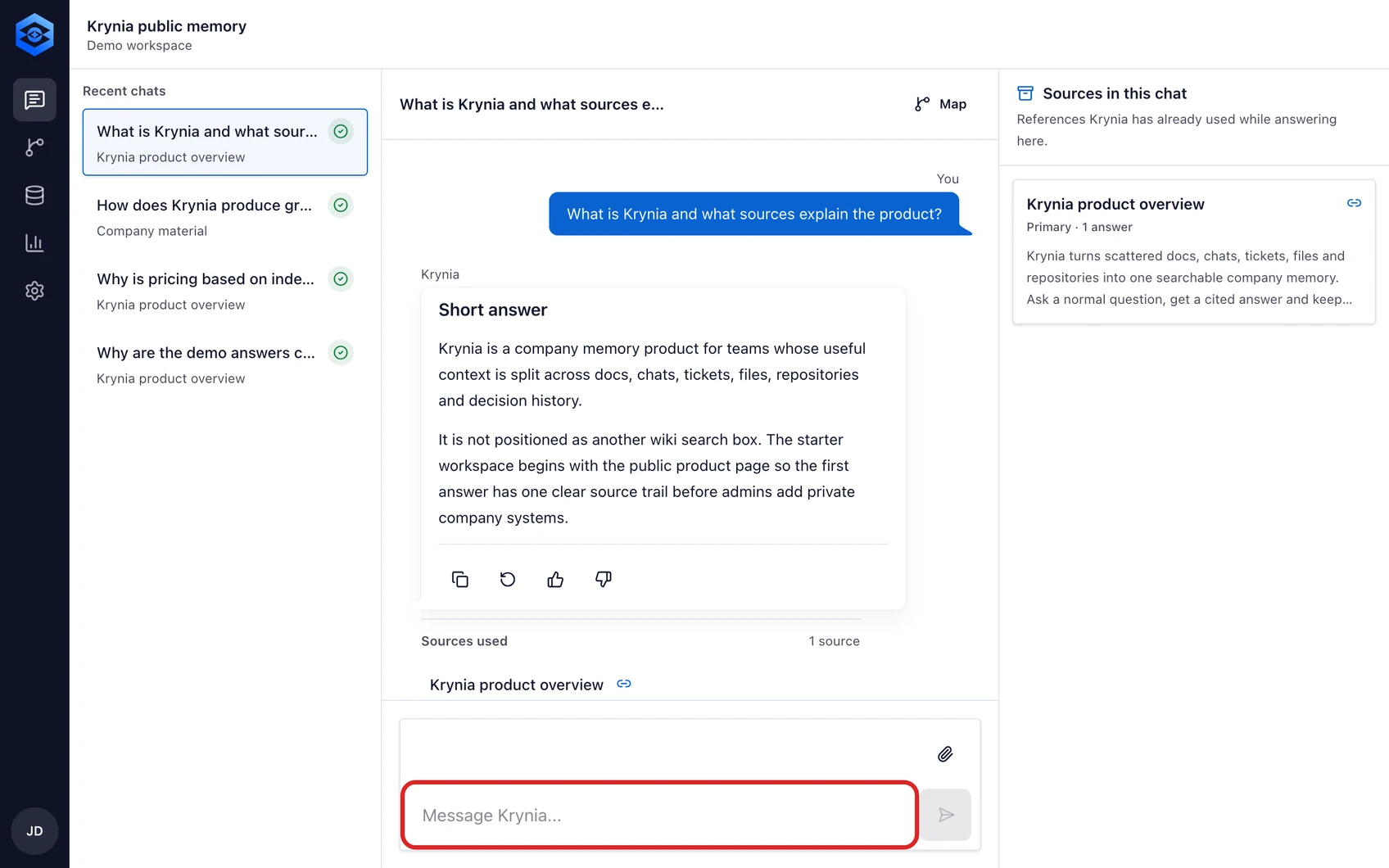Click checkmark on 'How does Krynia produce' chat
The image size is (1389, 868).
341,205
